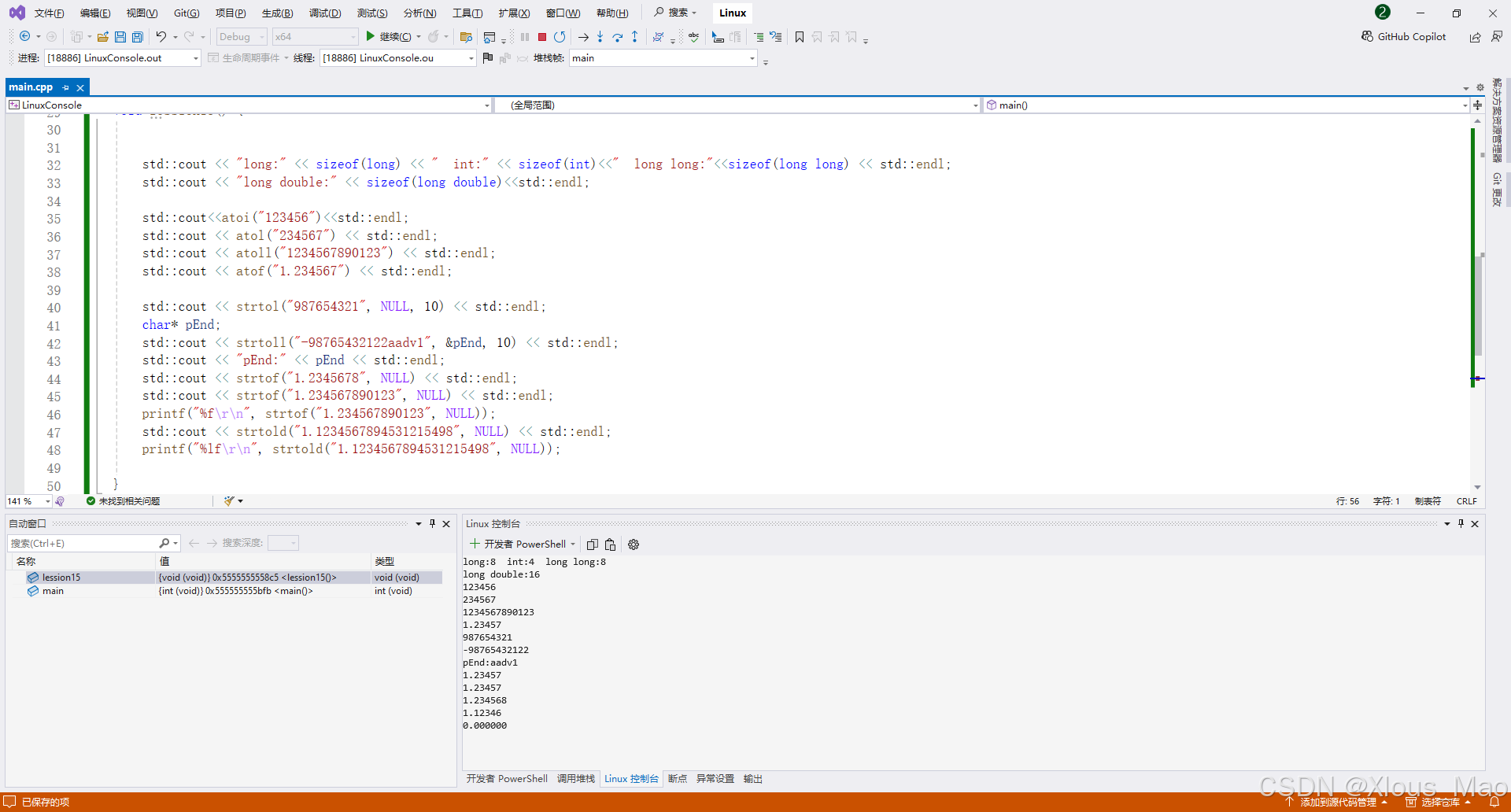Save all files using Save All icon
1511x812 pixels.
(136, 36)
